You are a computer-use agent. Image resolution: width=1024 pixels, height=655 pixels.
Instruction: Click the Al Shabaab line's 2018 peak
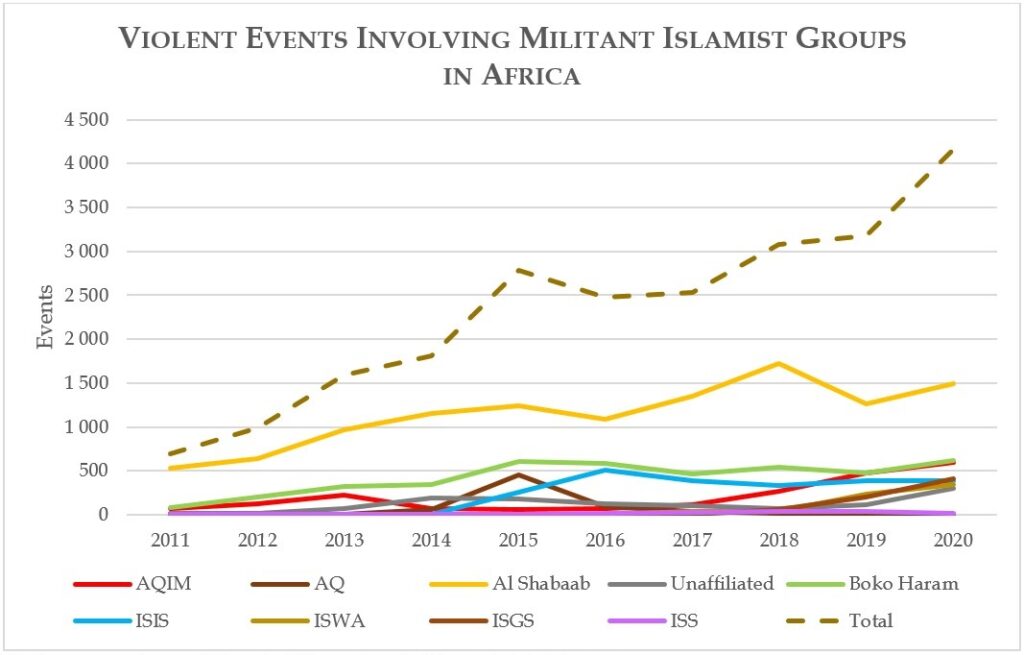click(x=779, y=363)
